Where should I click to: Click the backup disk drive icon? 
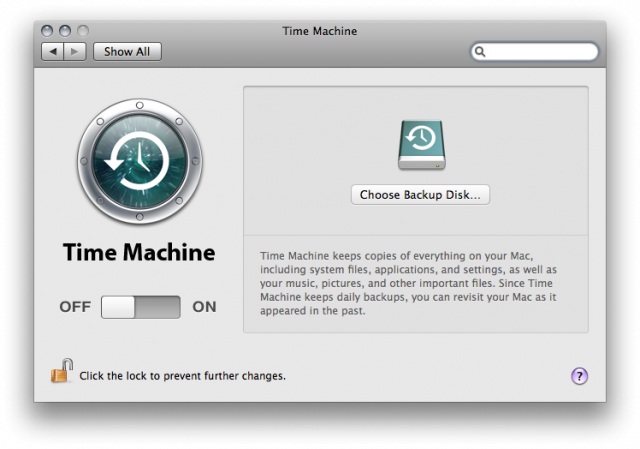pyautogui.click(x=422, y=144)
